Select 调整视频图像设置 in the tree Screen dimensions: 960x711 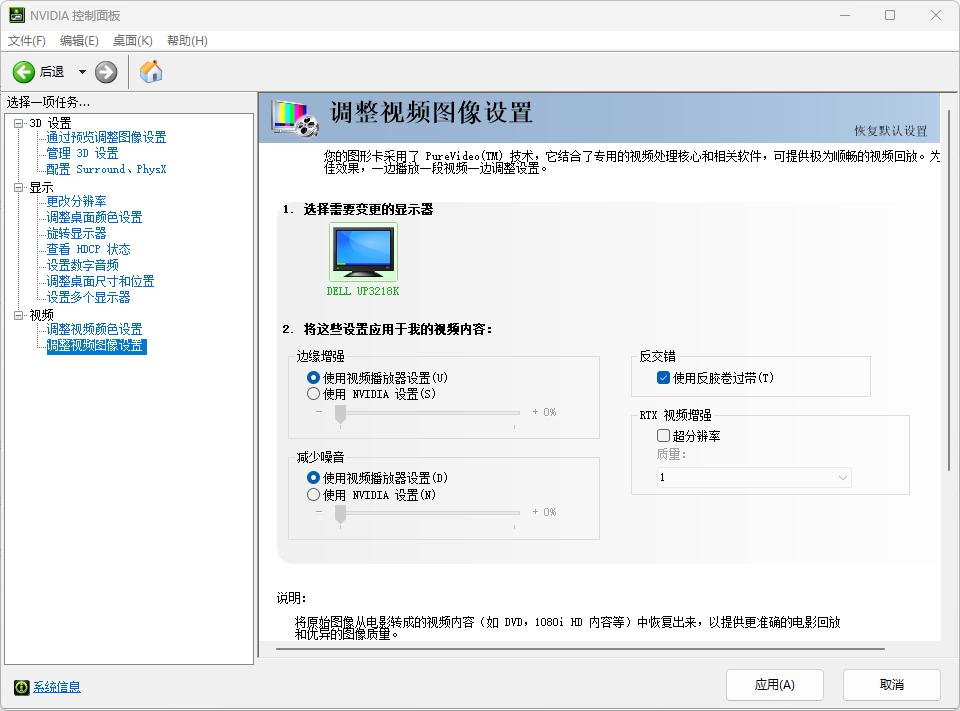94,345
